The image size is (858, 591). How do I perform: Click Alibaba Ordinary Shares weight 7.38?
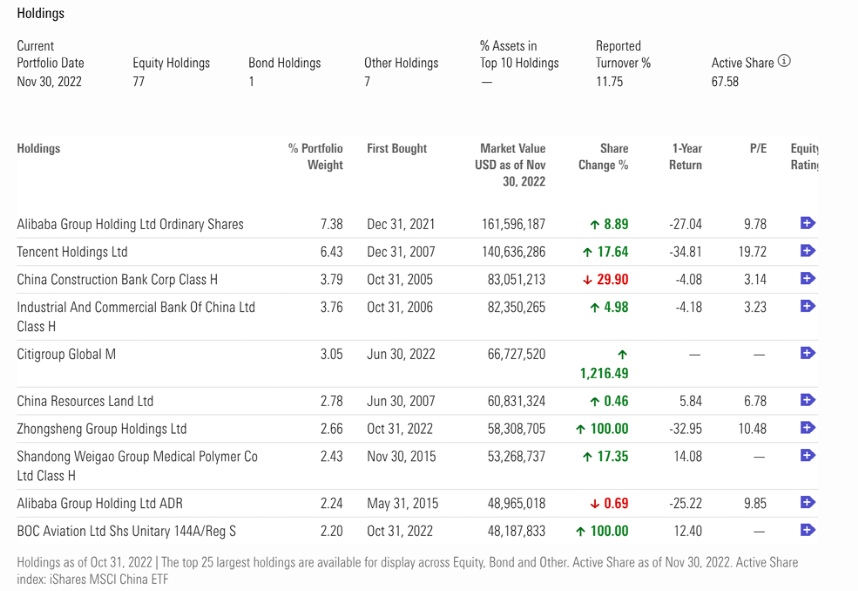[x=332, y=224]
